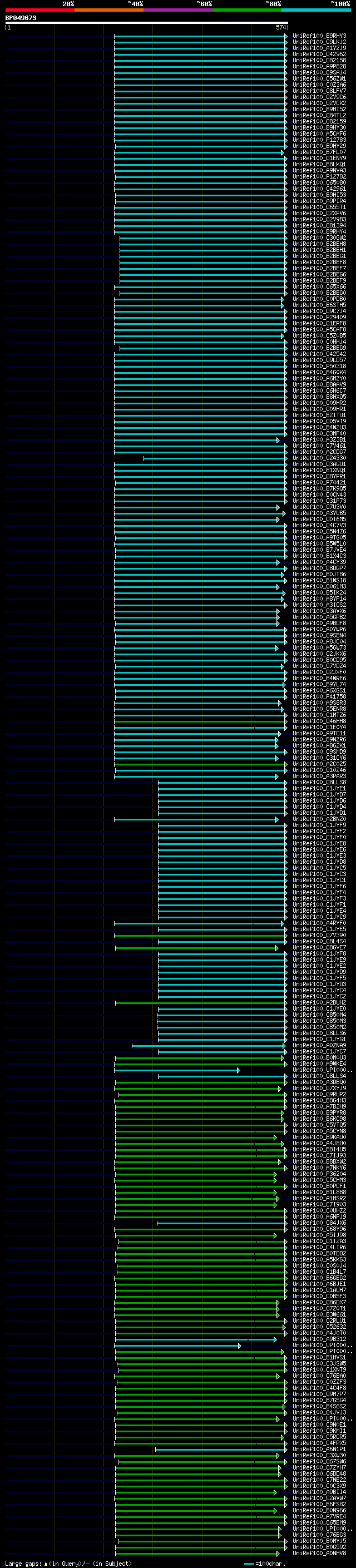Image resolution: width=356 pixels, height=1568 pixels.
Task: Select hit label UniRef100_A0ZNA9
Action: coord(319,1046)
